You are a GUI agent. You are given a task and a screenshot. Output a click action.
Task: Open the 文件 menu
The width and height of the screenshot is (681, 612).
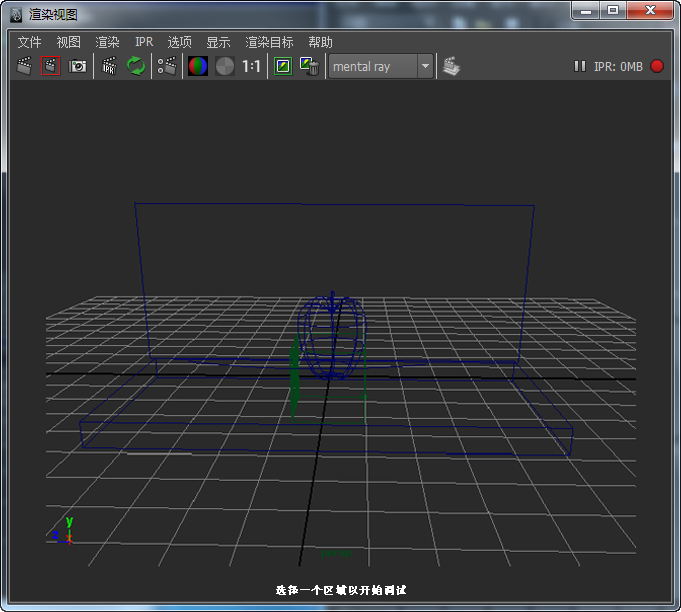(29, 42)
